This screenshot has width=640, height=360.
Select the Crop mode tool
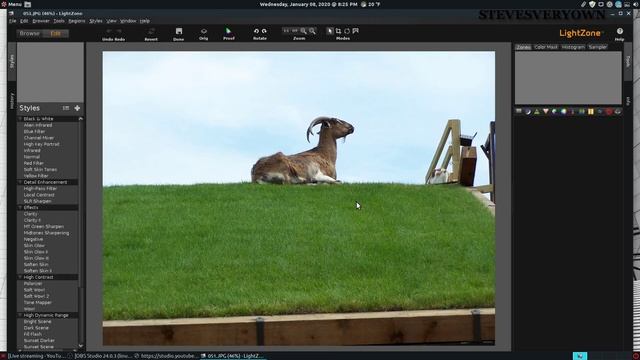[x=338, y=31]
